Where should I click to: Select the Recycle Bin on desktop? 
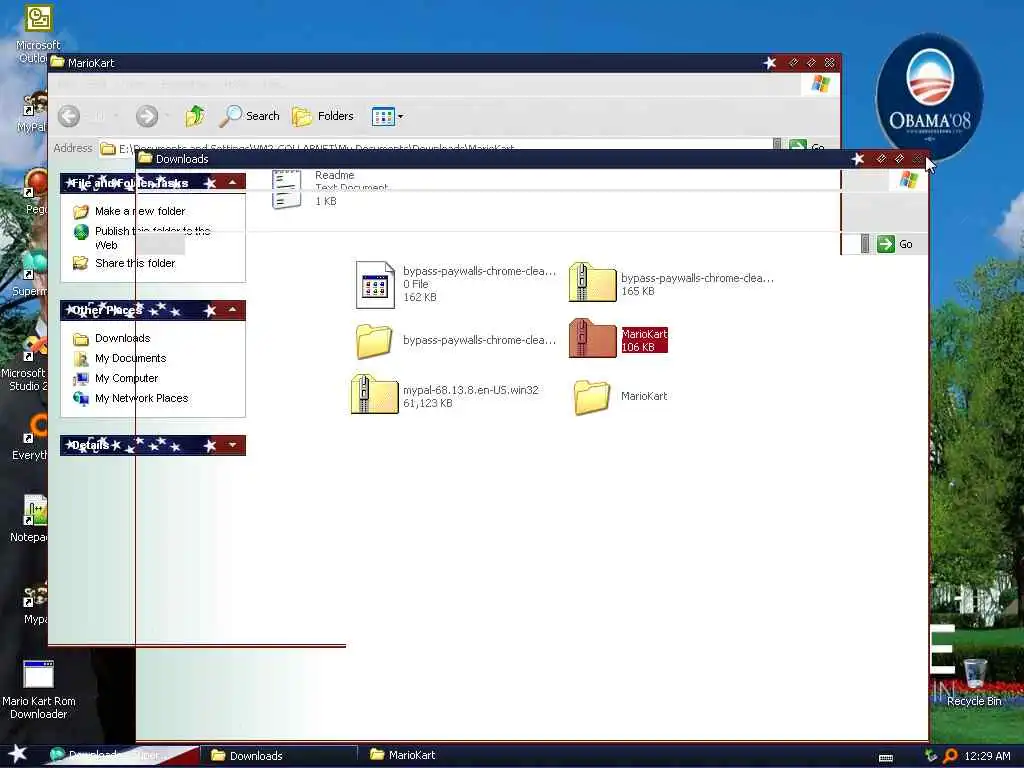click(x=974, y=682)
